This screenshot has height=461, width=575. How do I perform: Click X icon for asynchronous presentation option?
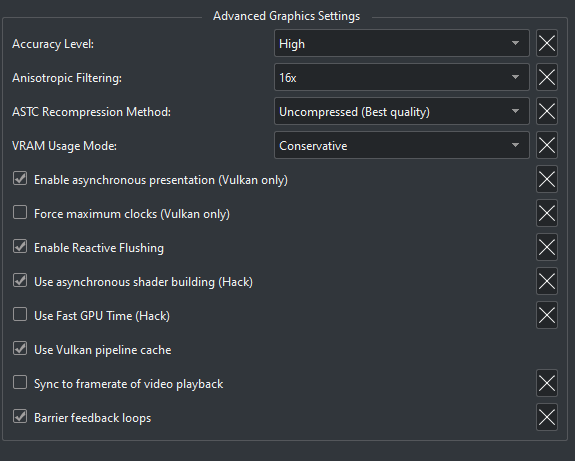point(547,179)
